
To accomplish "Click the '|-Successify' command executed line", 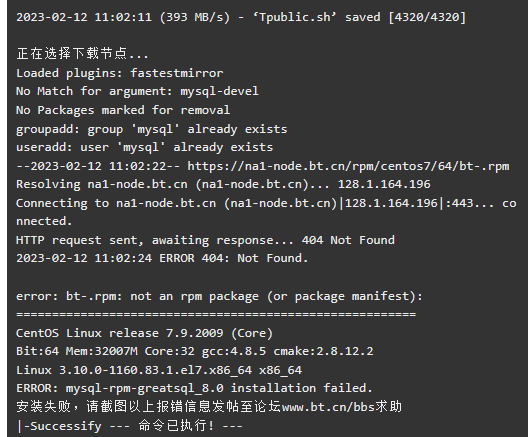I will [x=130, y=426].
